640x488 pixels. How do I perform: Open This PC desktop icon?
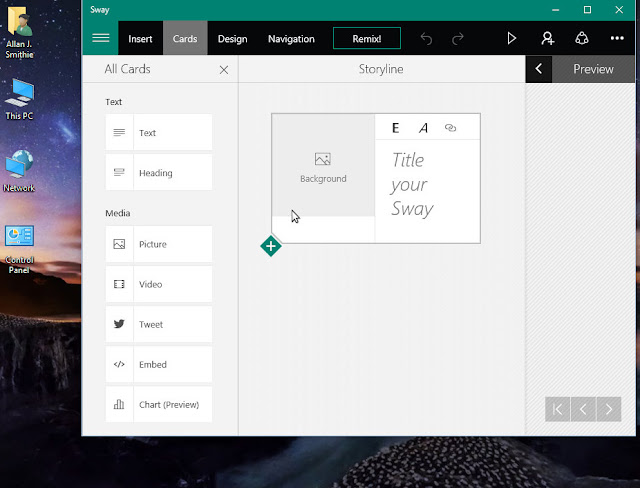click(x=20, y=99)
